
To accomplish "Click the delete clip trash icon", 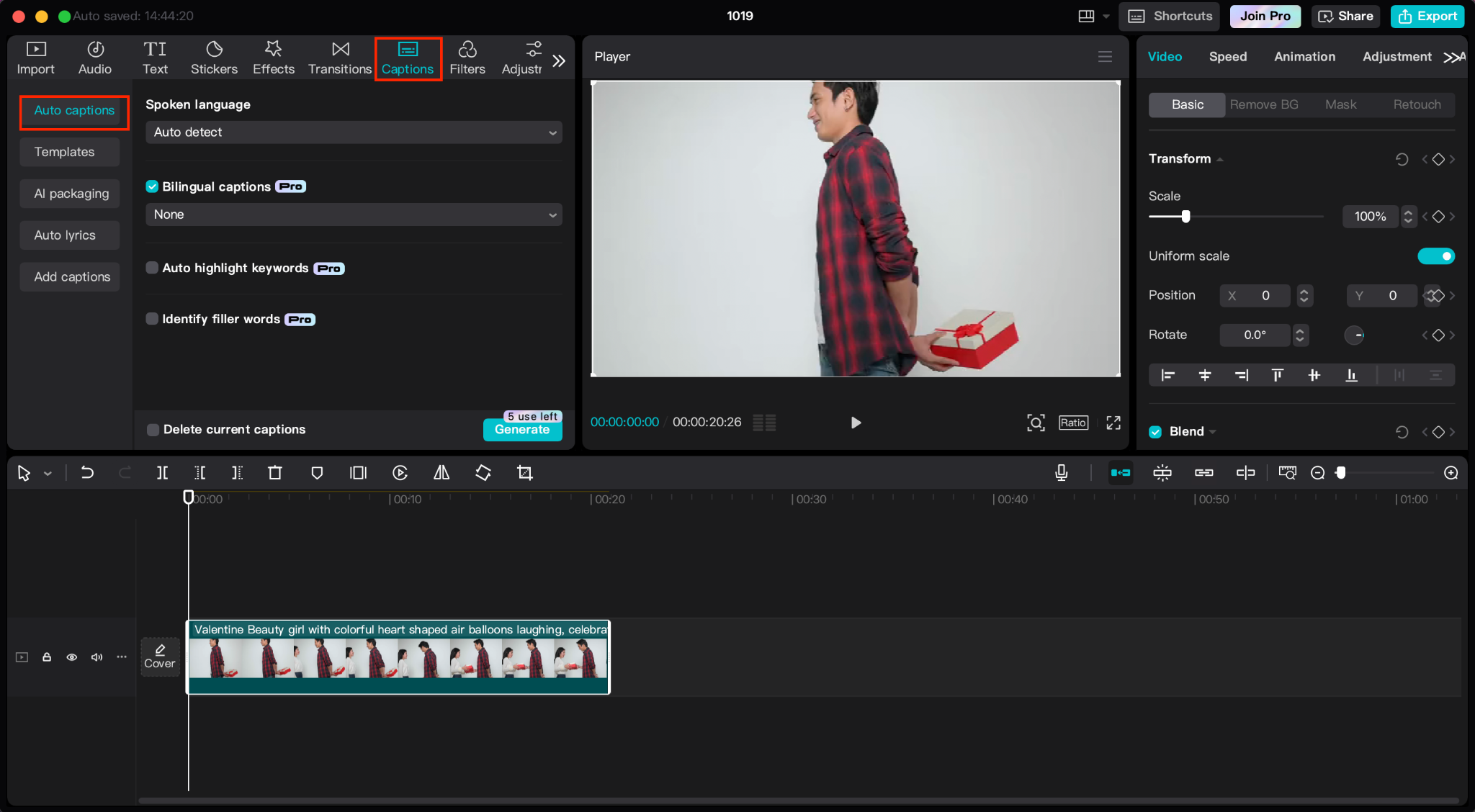I will pos(274,473).
